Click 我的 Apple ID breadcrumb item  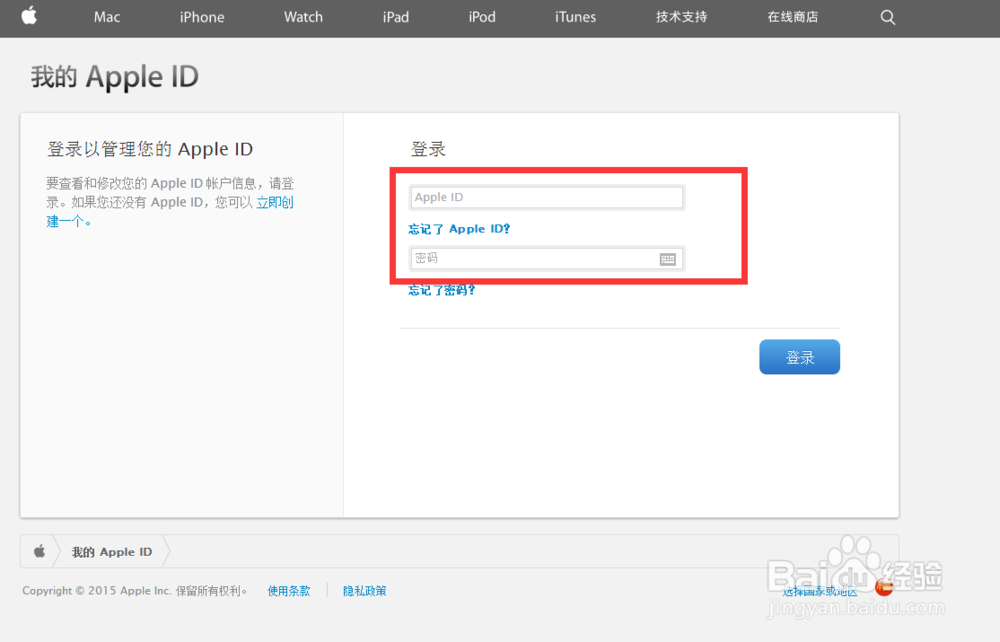[112, 551]
